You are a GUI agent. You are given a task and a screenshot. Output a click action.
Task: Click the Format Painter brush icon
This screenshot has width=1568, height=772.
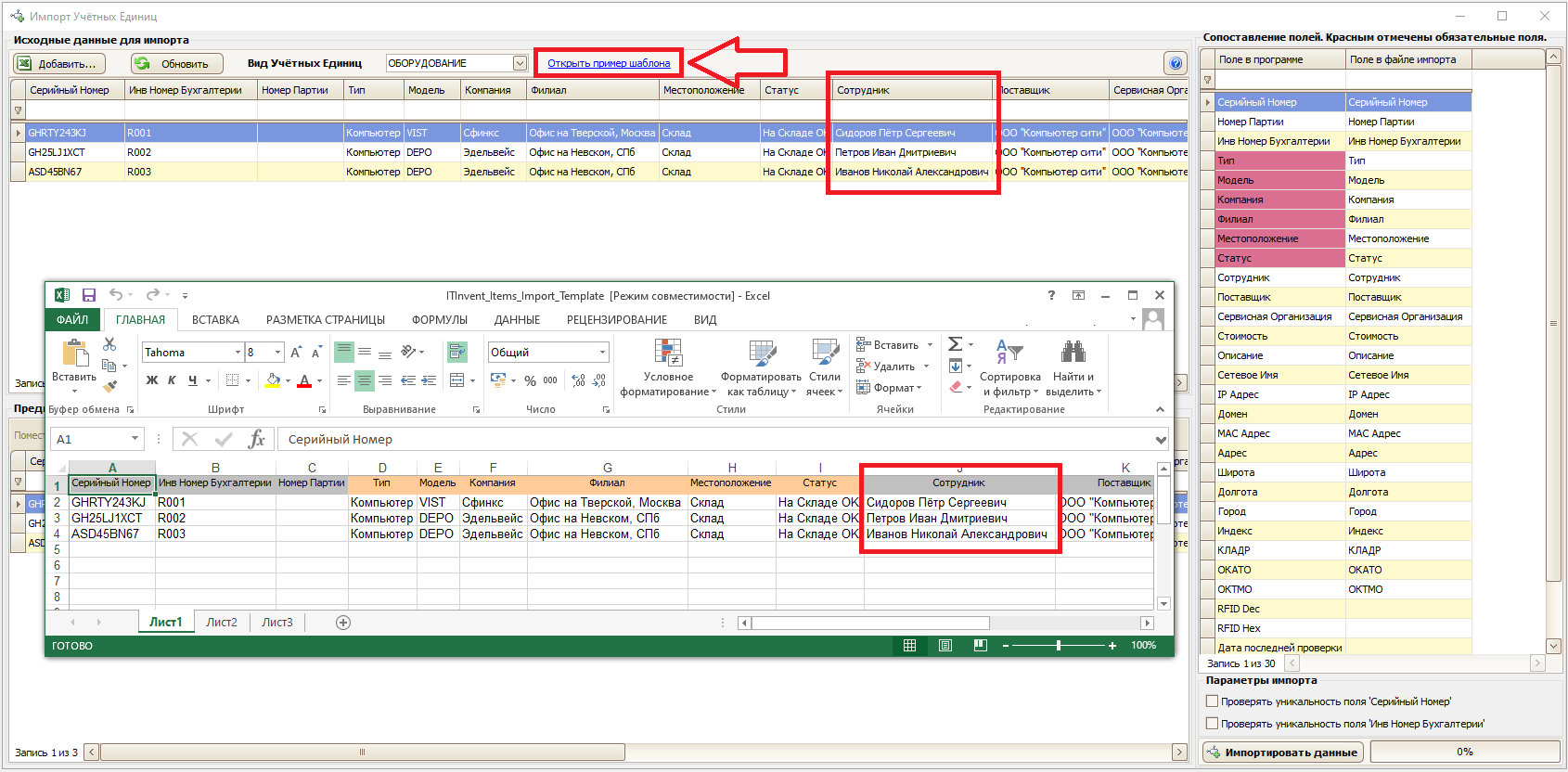110,386
